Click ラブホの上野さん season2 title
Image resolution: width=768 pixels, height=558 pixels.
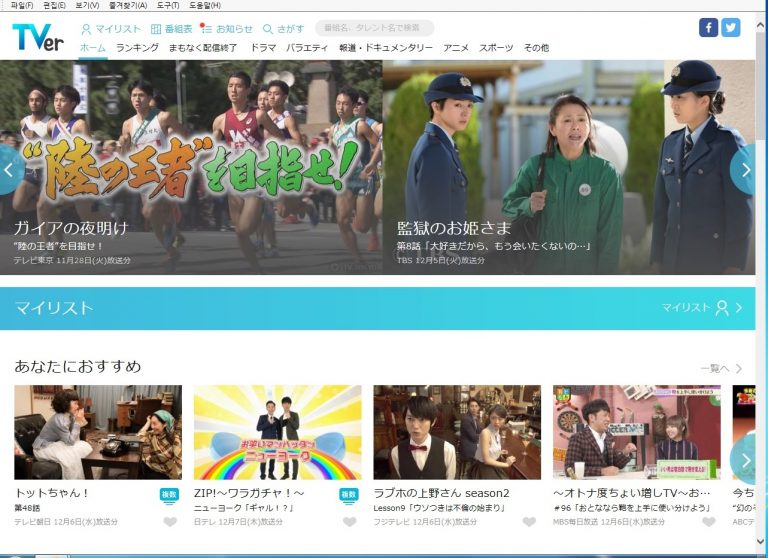(x=441, y=493)
